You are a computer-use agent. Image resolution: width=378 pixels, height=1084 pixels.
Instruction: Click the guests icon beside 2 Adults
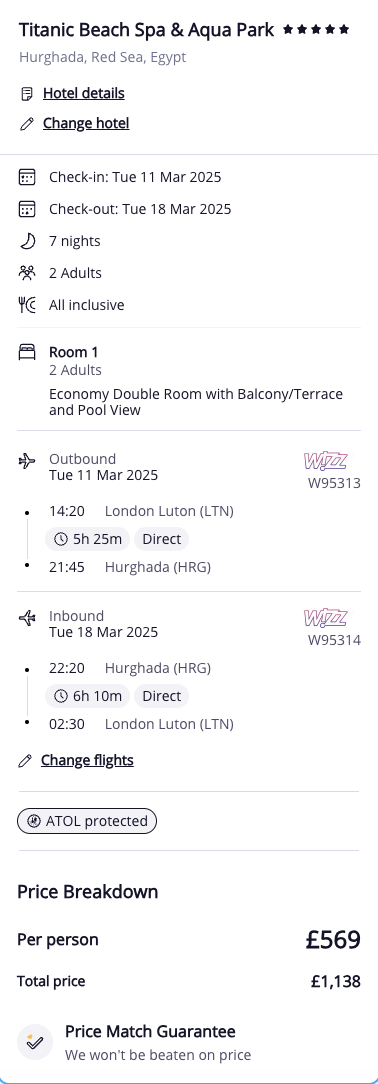click(x=26, y=272)
